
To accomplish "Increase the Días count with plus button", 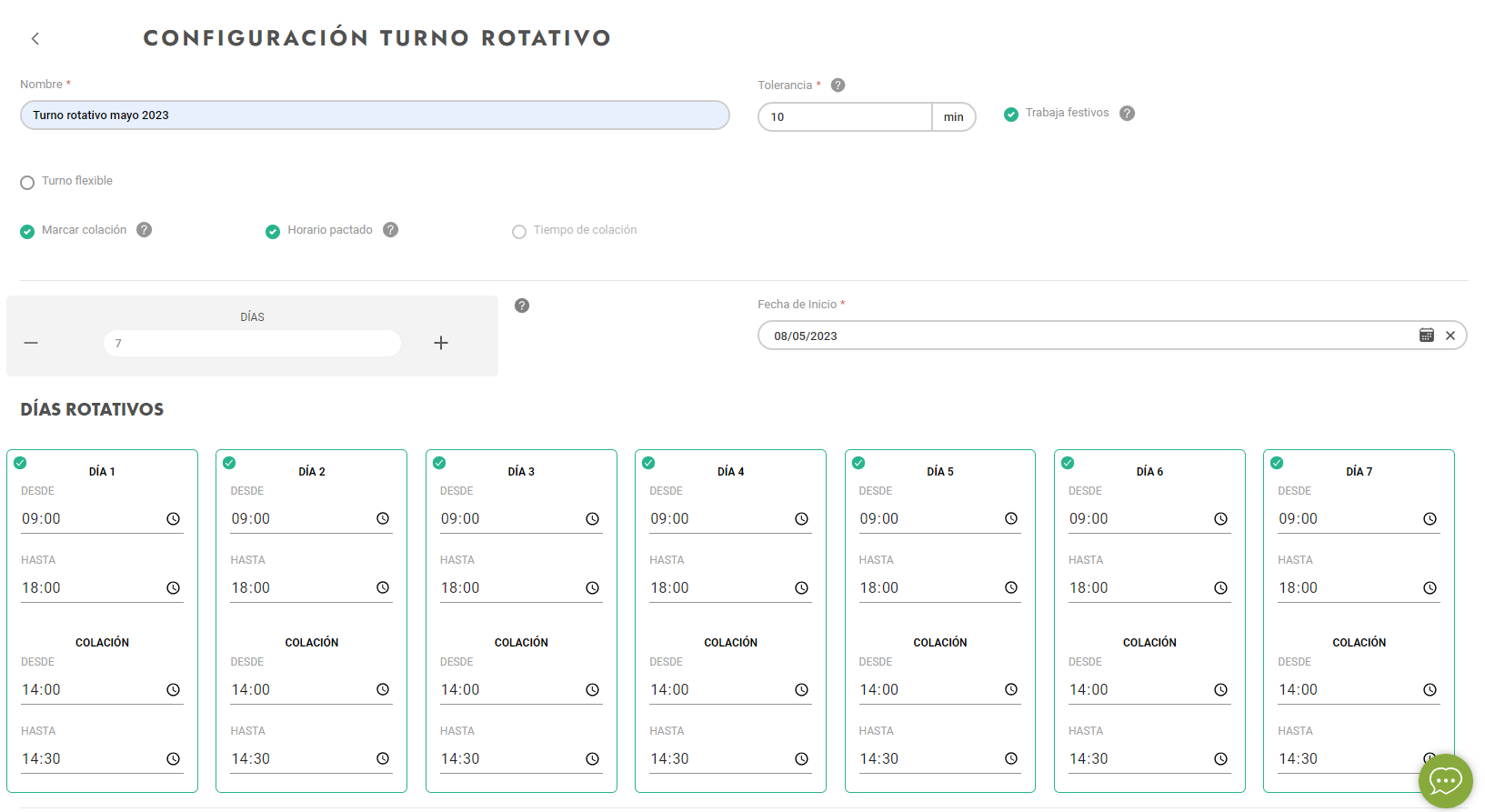I will pyautogui.click(x=441, y=343).
